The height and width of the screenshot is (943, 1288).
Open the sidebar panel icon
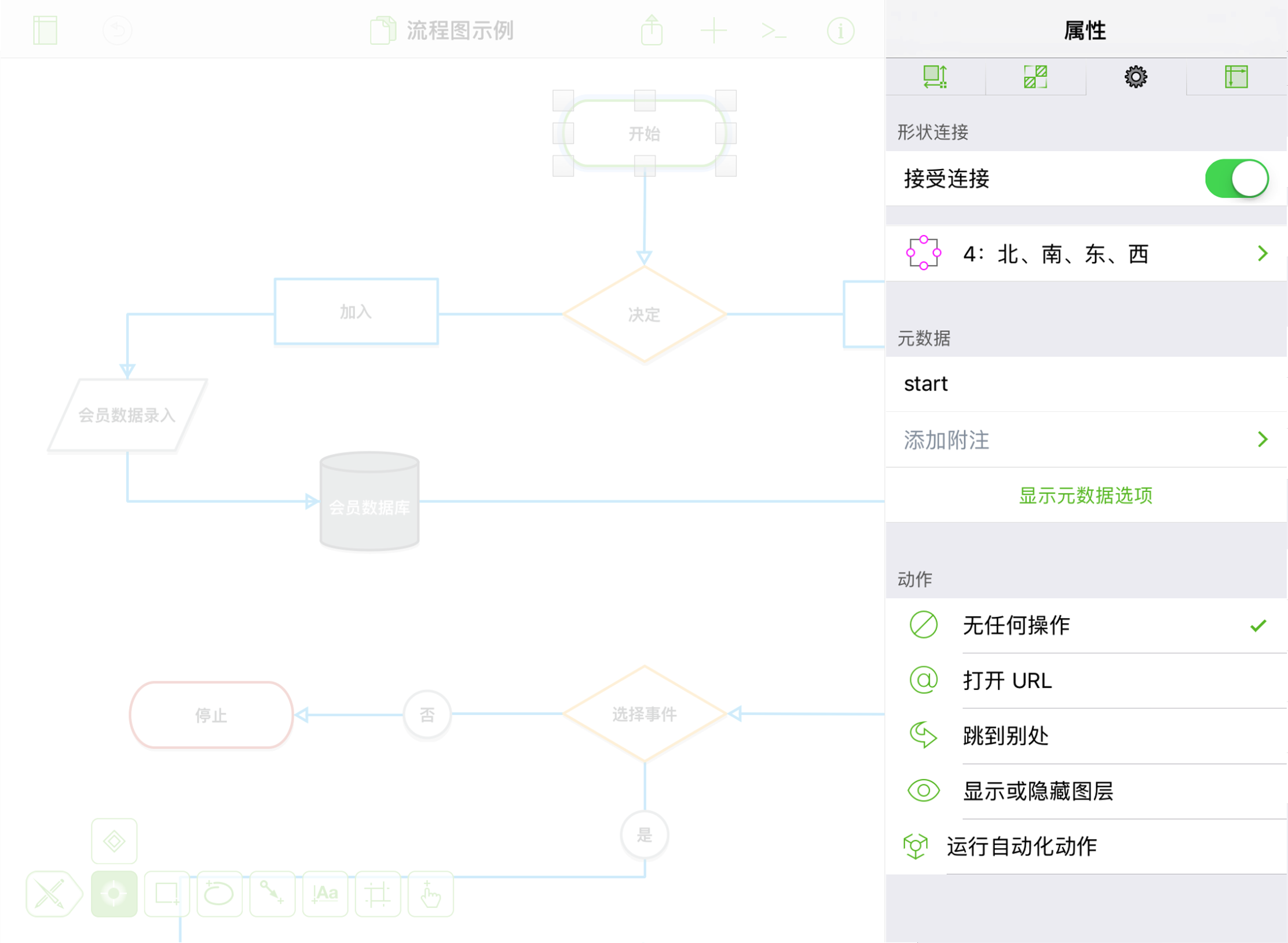click(45, 30)
